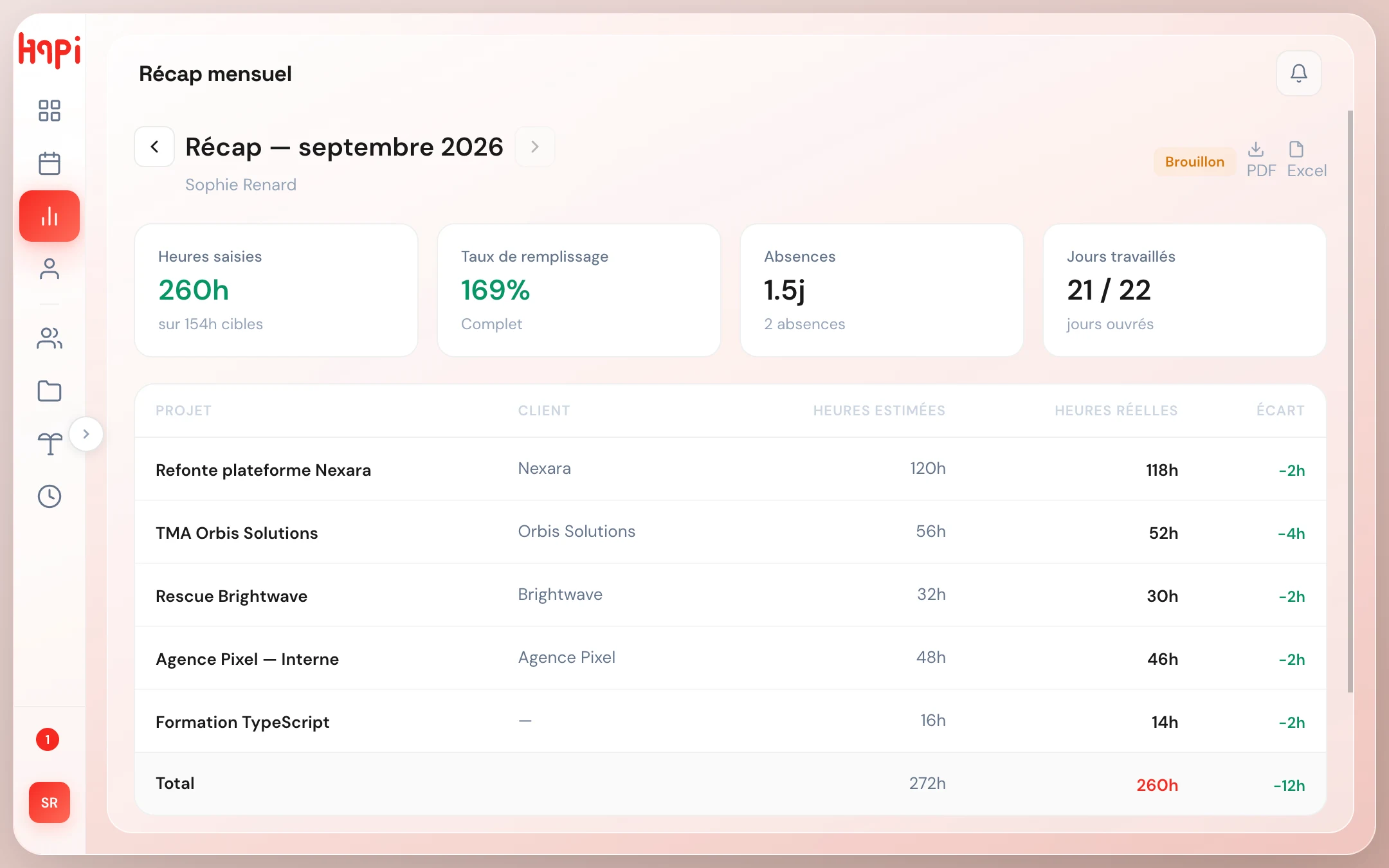Screen dimensions: 1389x868
Task: Click the Récap — septembre 2026 heading
Action: 344,147
